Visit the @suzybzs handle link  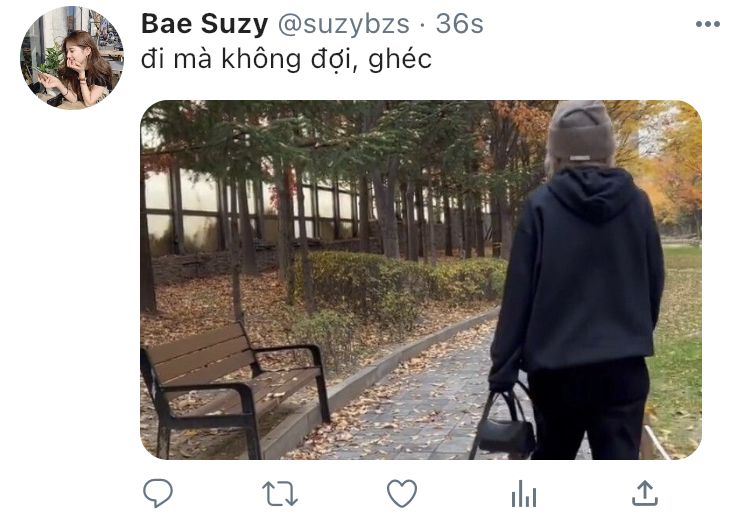pyautogui.click(x=343, y=24)
